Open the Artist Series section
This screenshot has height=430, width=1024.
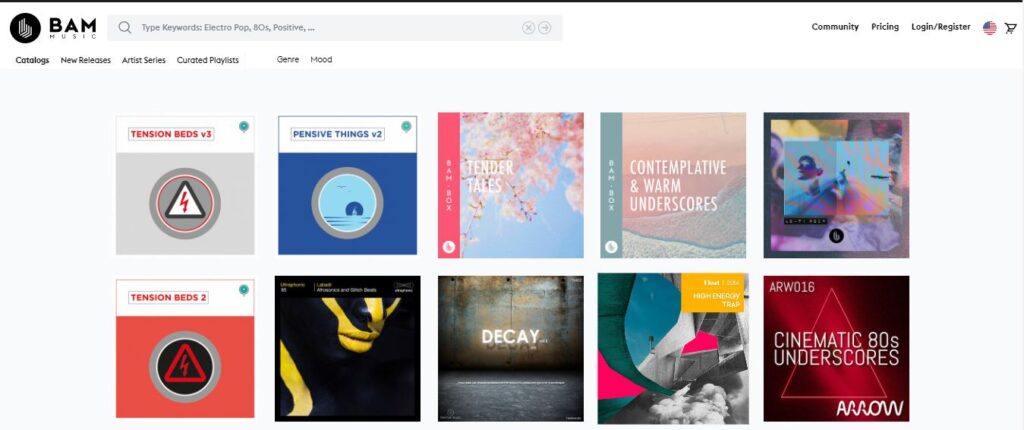point(144,60)
